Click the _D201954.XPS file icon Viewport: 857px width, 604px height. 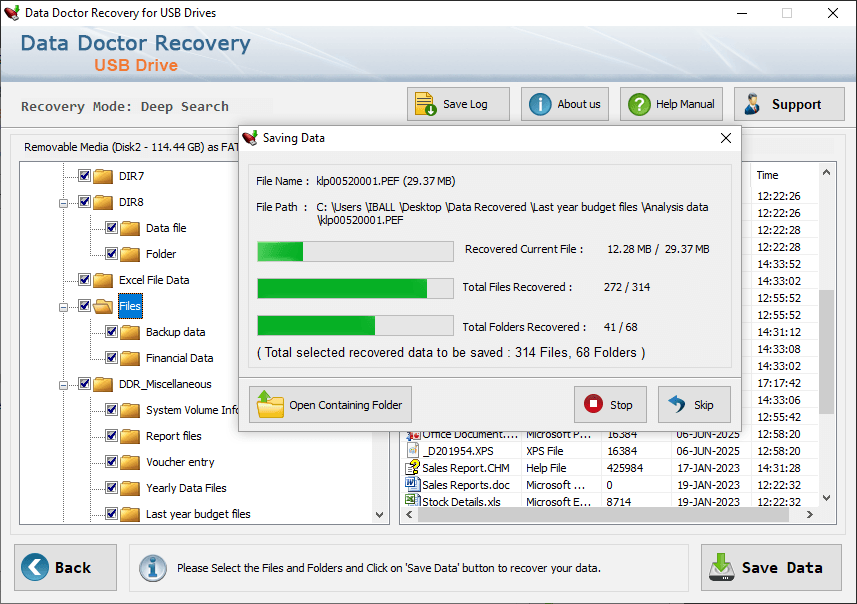click(413, 450)
